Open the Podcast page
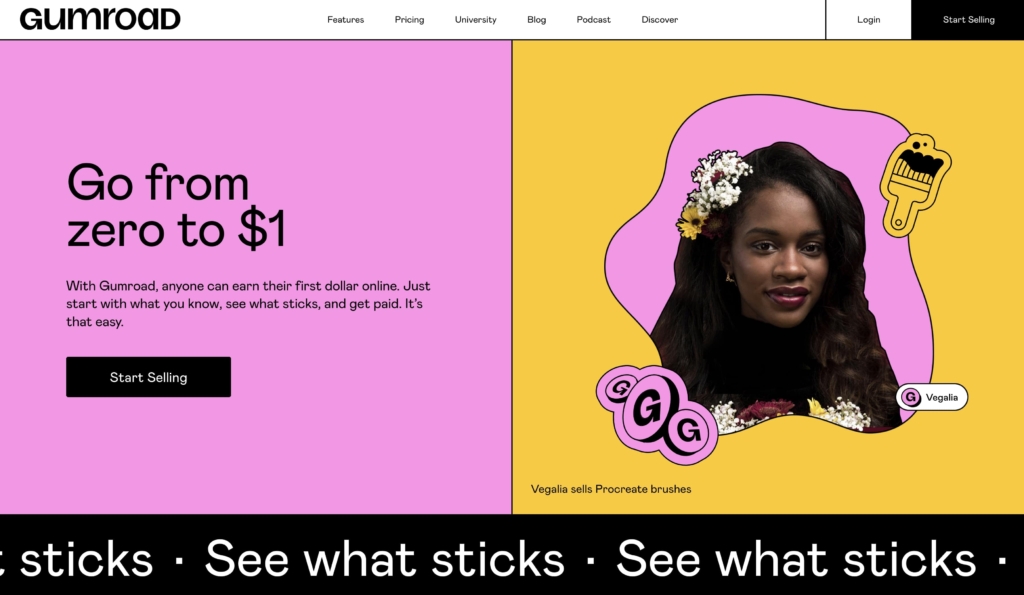The width and height of the screenshot is (1024, 595). click(x=594, y=20)
